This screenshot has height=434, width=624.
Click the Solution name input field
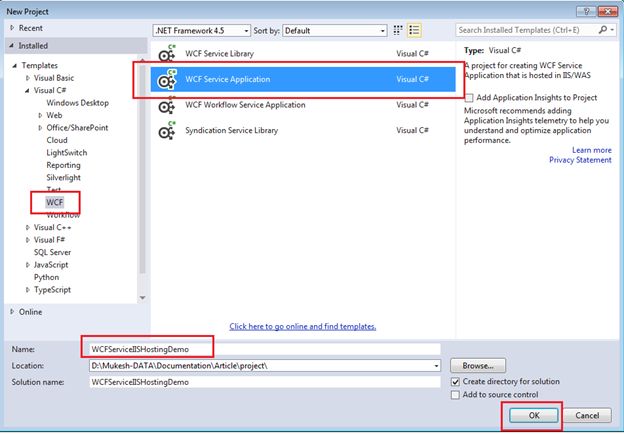265,382
